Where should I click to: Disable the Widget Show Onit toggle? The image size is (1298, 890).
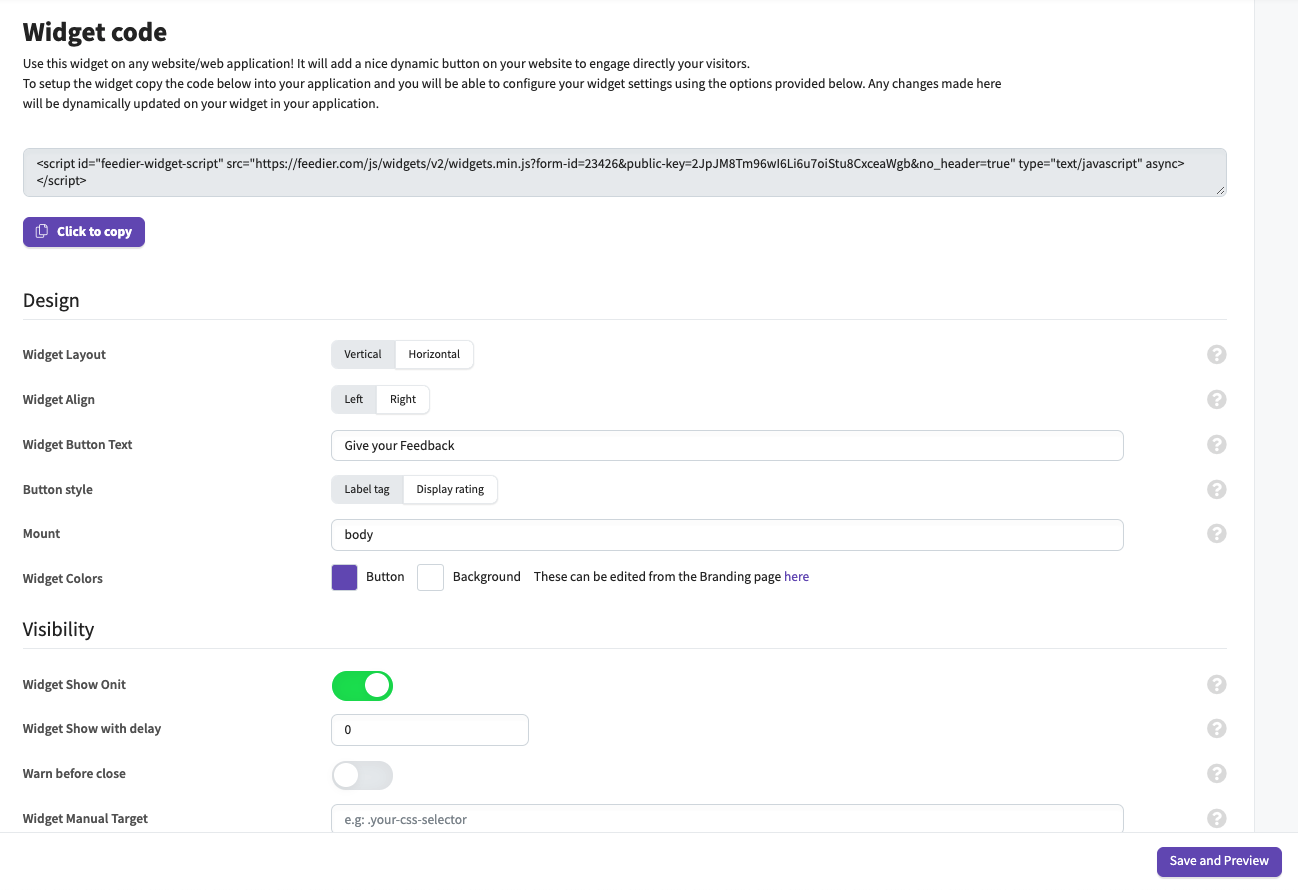(x=362, y=685)
